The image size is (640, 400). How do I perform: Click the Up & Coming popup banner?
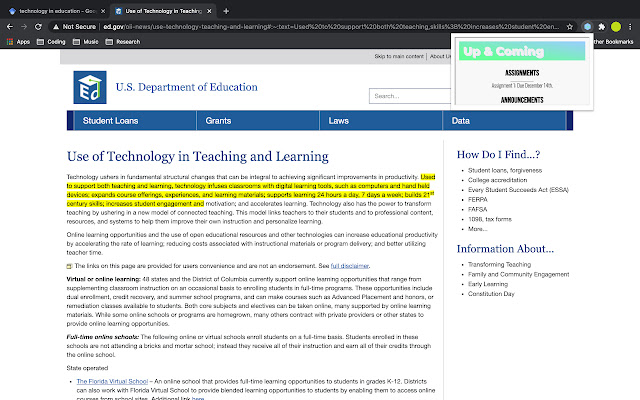522,51
